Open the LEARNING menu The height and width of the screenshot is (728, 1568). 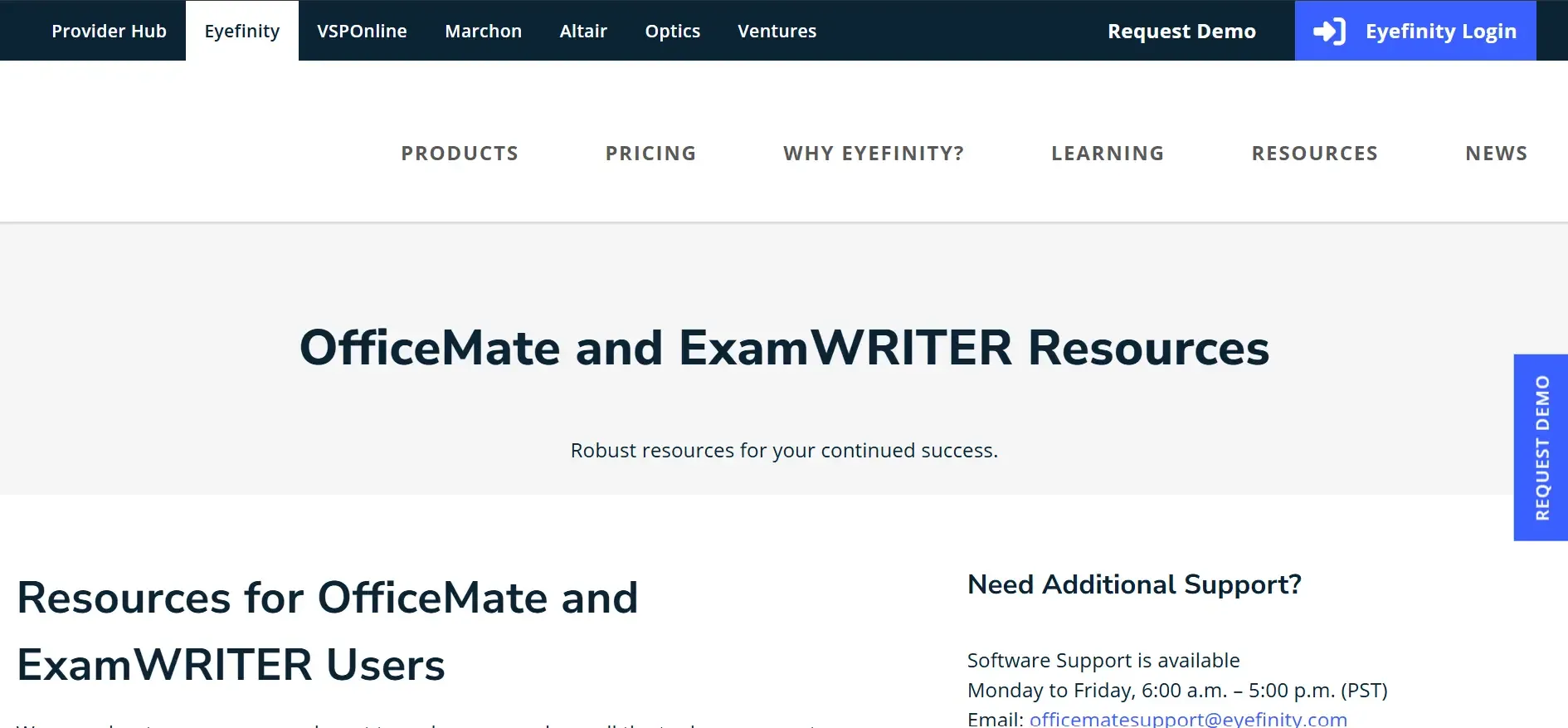point(1108,154)
